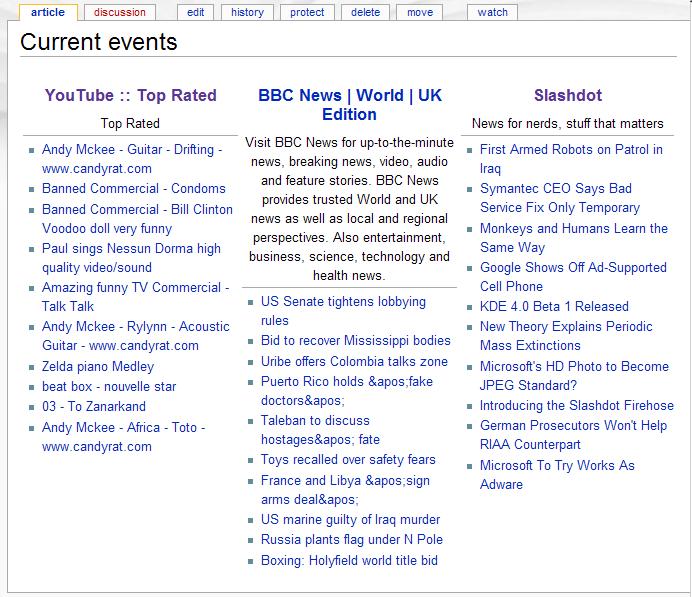Read Introducing the Slashdot Firehose
692x597 pixels.
[577, 406]
